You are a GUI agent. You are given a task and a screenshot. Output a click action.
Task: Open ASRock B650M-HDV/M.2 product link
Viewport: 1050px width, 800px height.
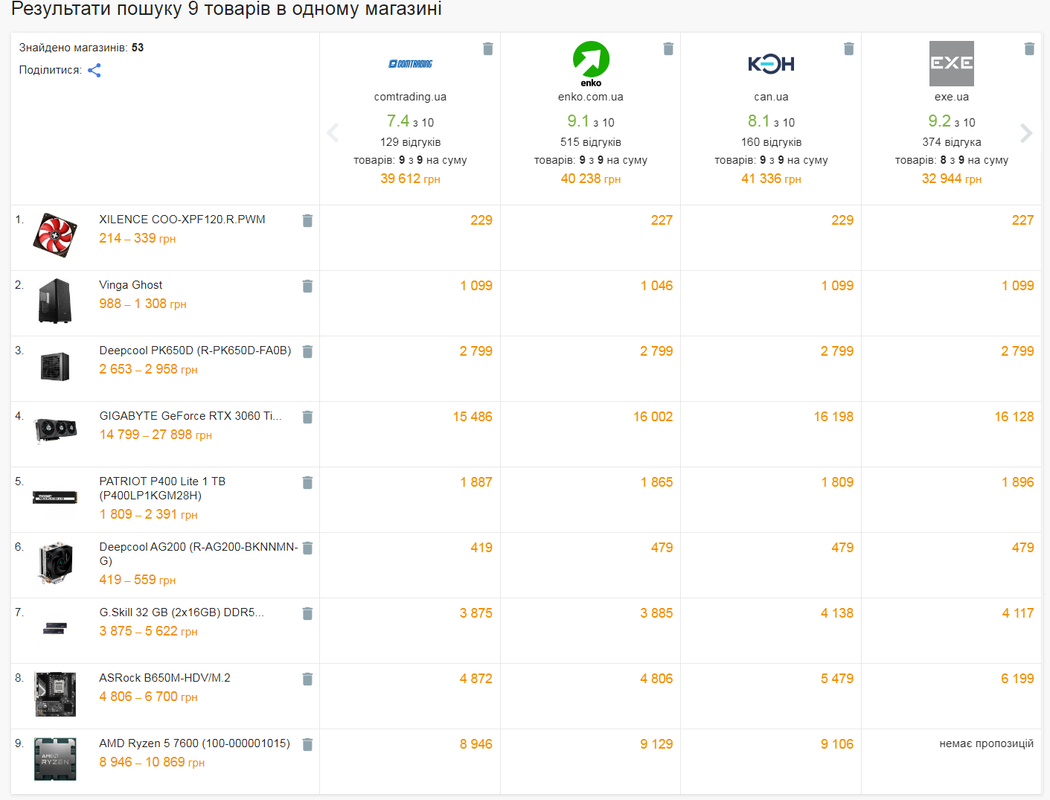165,678
